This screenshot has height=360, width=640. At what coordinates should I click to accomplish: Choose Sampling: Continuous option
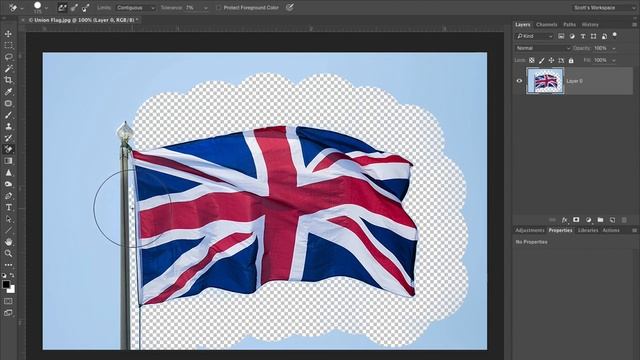62,7
